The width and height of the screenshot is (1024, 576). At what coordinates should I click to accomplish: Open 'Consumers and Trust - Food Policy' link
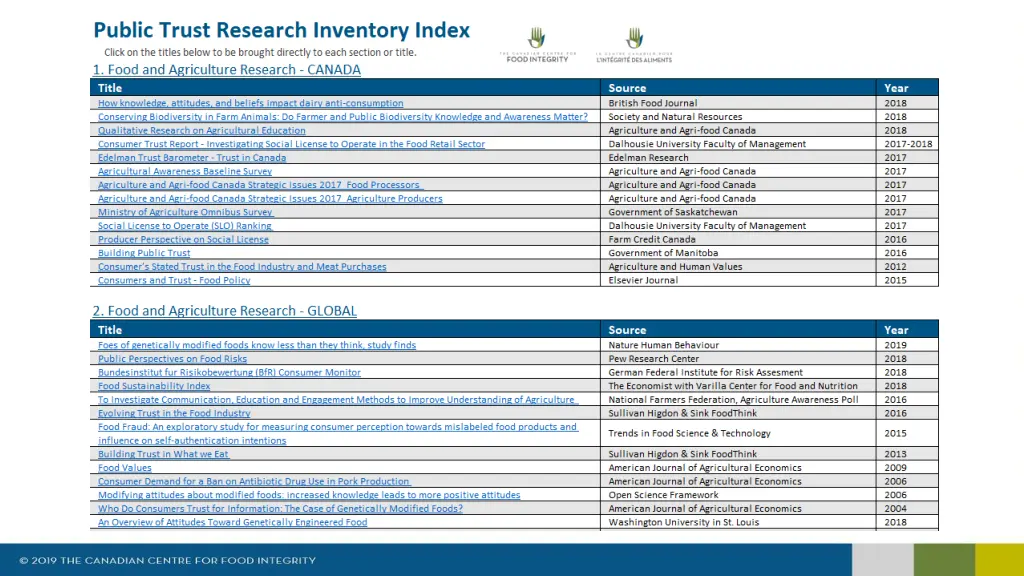174,281
